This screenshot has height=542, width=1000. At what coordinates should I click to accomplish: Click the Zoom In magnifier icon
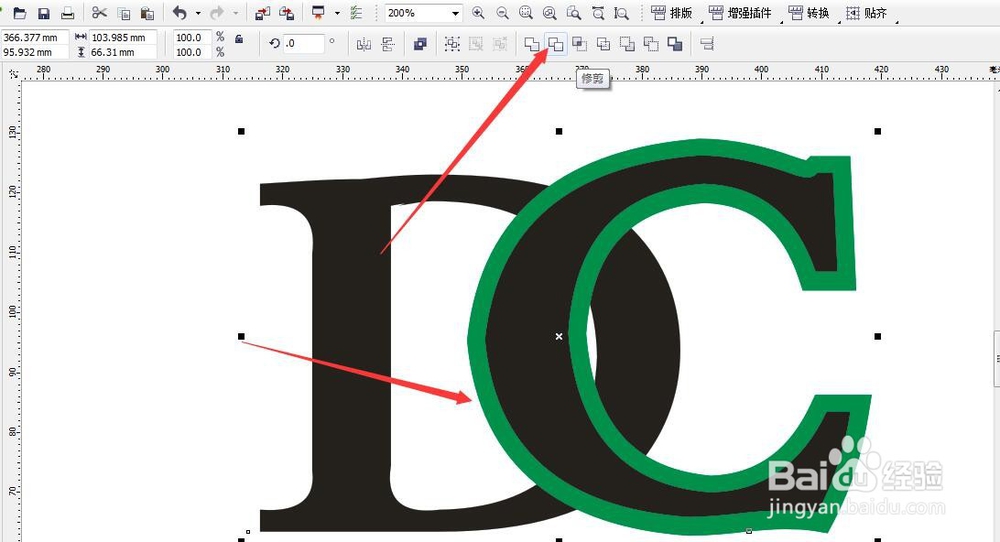click(x=478, y=13)
